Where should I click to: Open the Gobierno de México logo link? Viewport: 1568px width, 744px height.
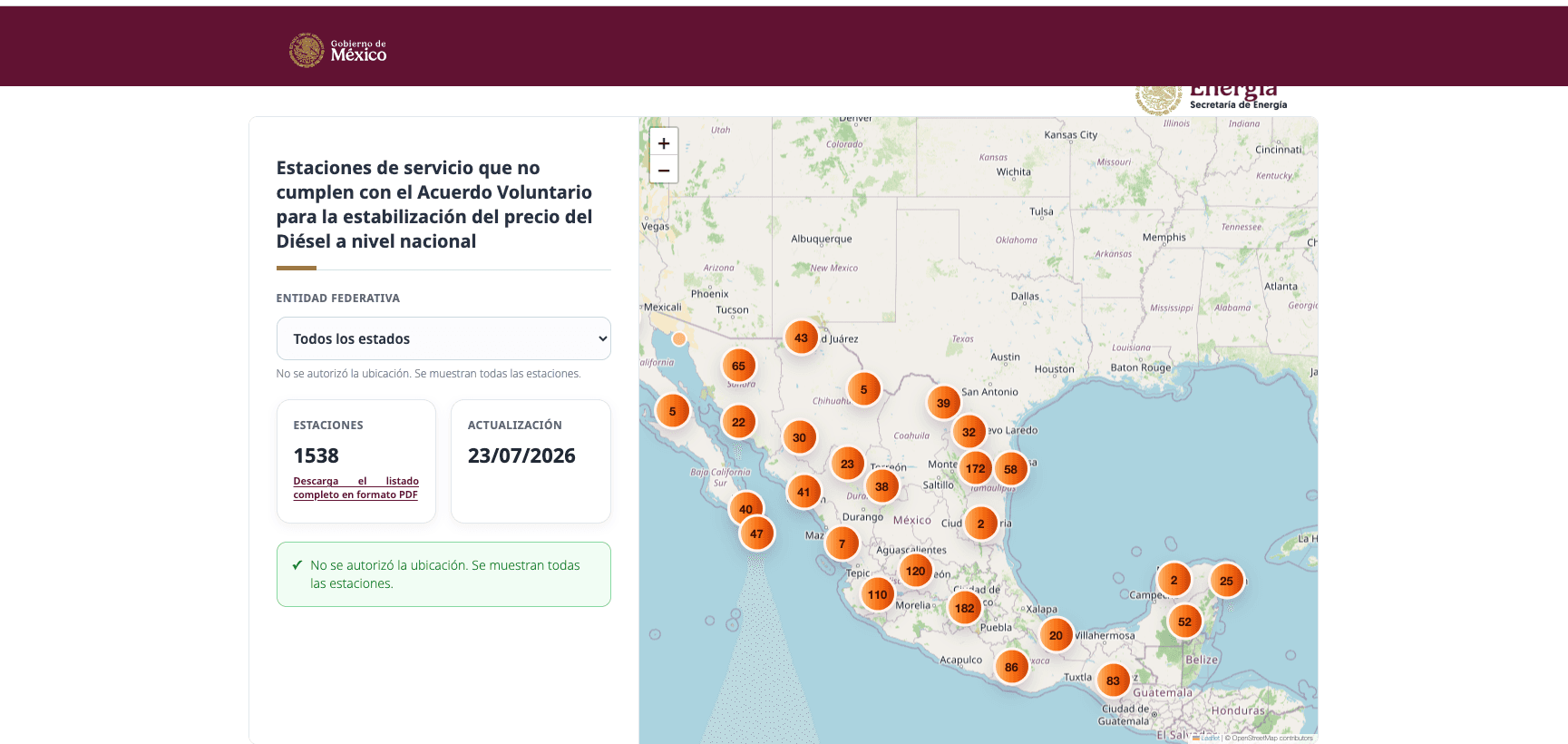pyautogui.click(x=337, y=51)
